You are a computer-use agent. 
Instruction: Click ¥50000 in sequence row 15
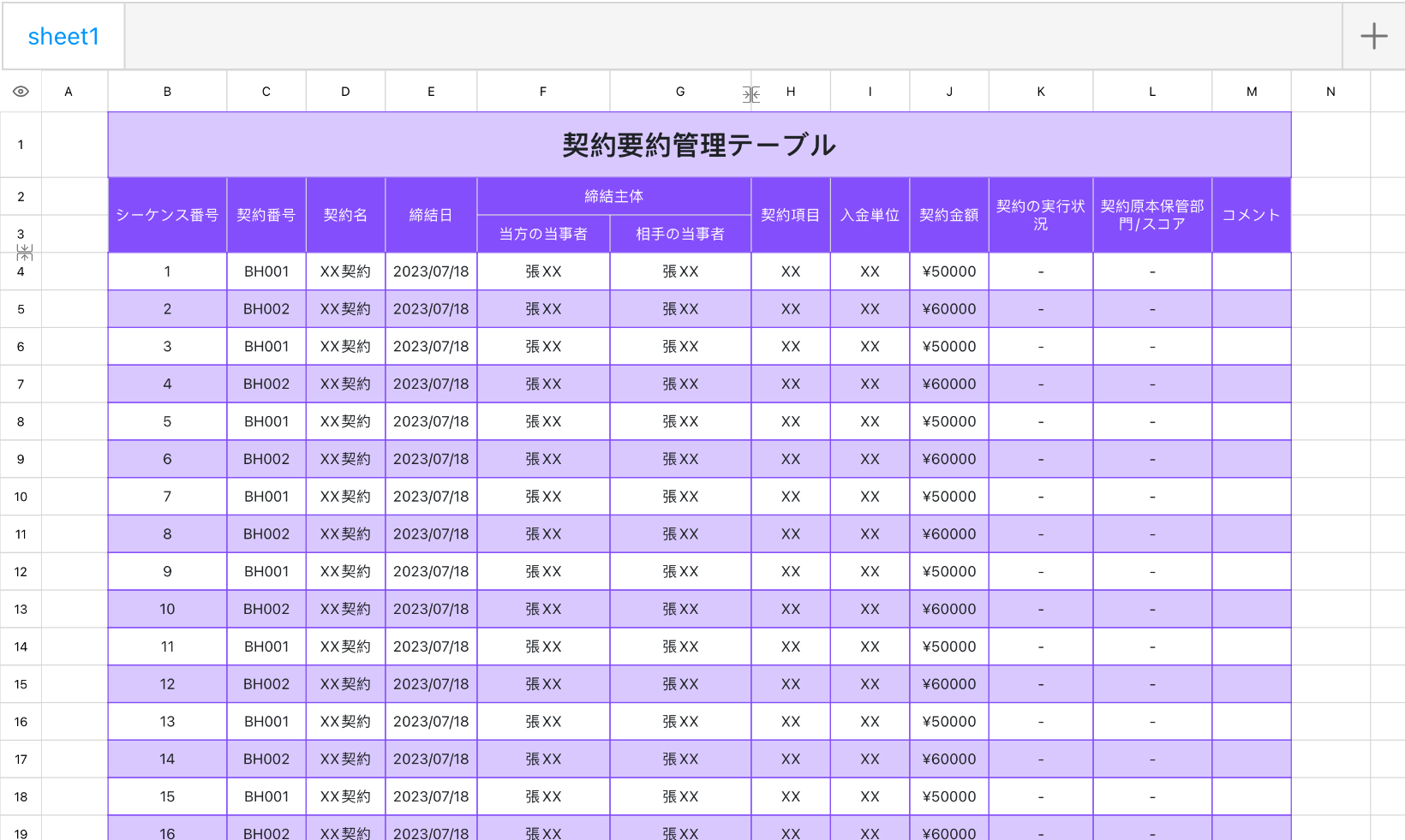point(949,796)
